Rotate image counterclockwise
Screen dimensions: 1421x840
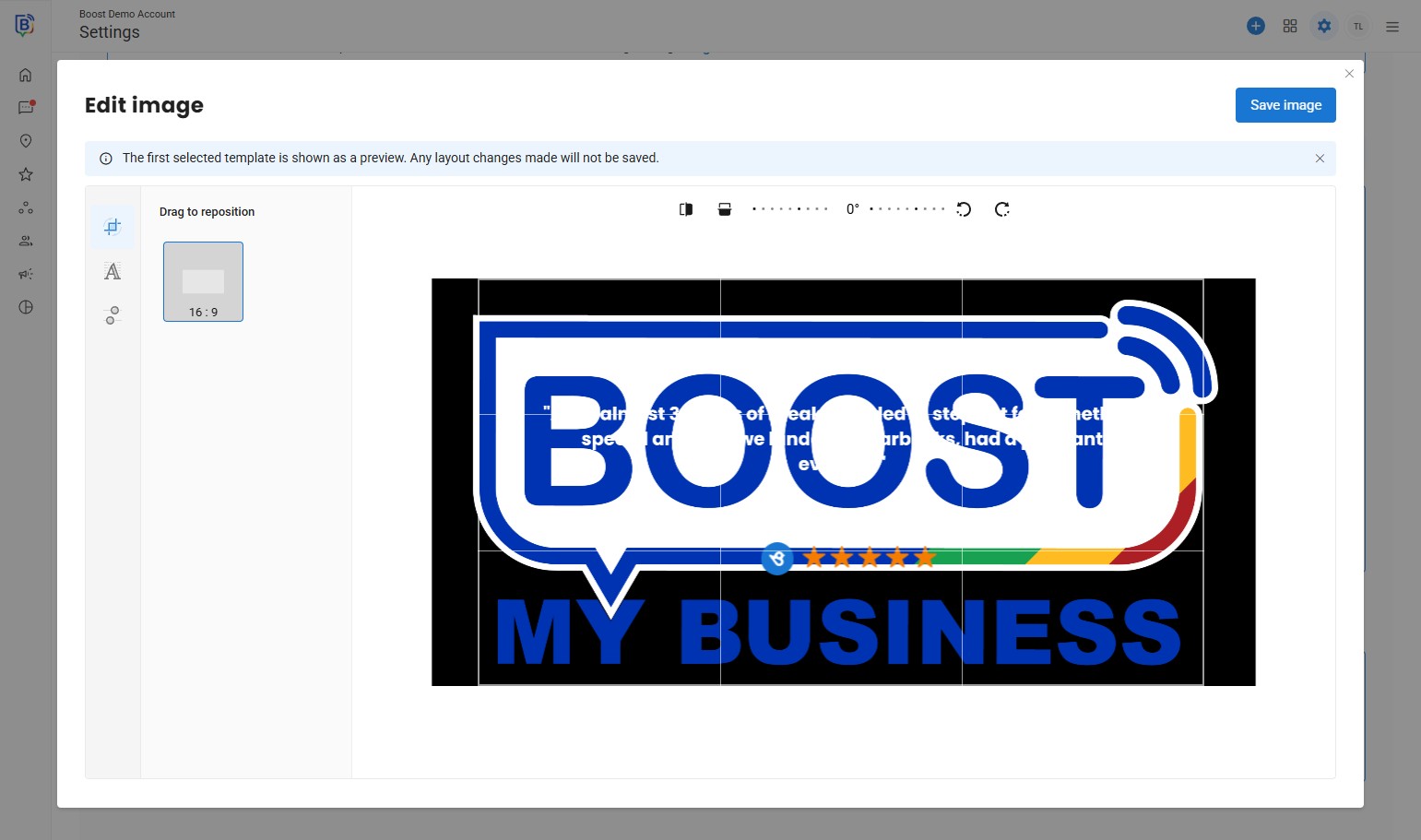tap(964, 209)
